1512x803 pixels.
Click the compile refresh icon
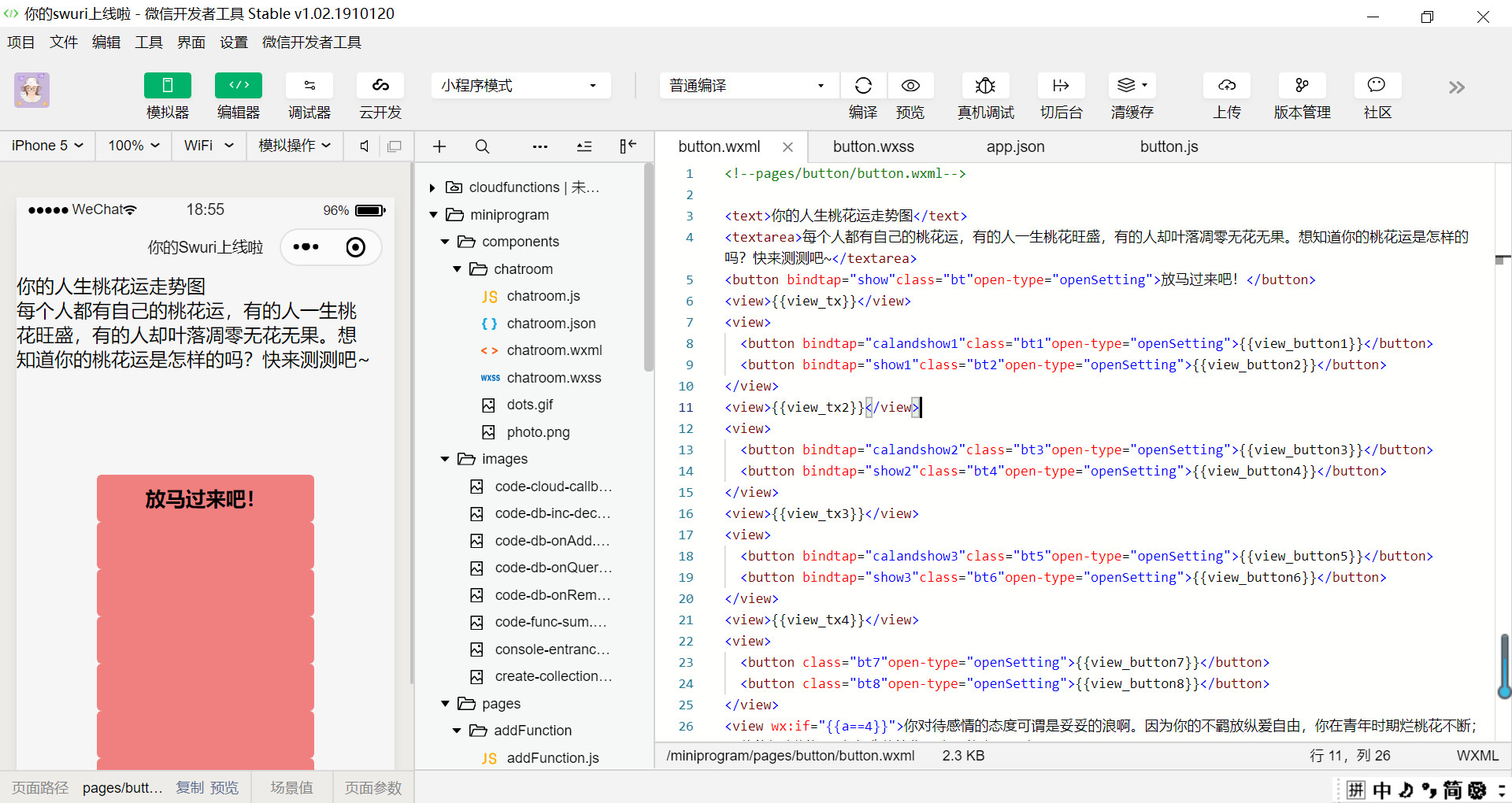pyautogui.click(x=863, y=86)
